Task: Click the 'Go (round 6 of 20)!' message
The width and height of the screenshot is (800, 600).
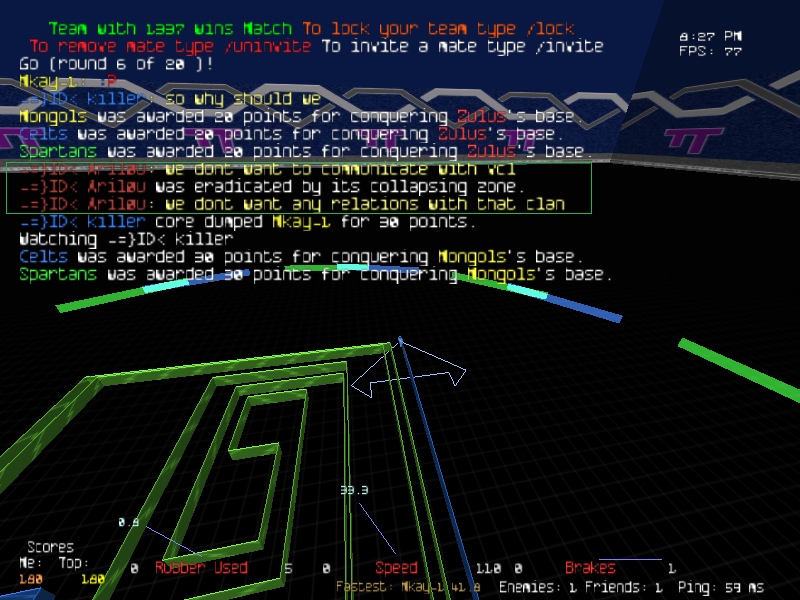Action: click(116, 63)
